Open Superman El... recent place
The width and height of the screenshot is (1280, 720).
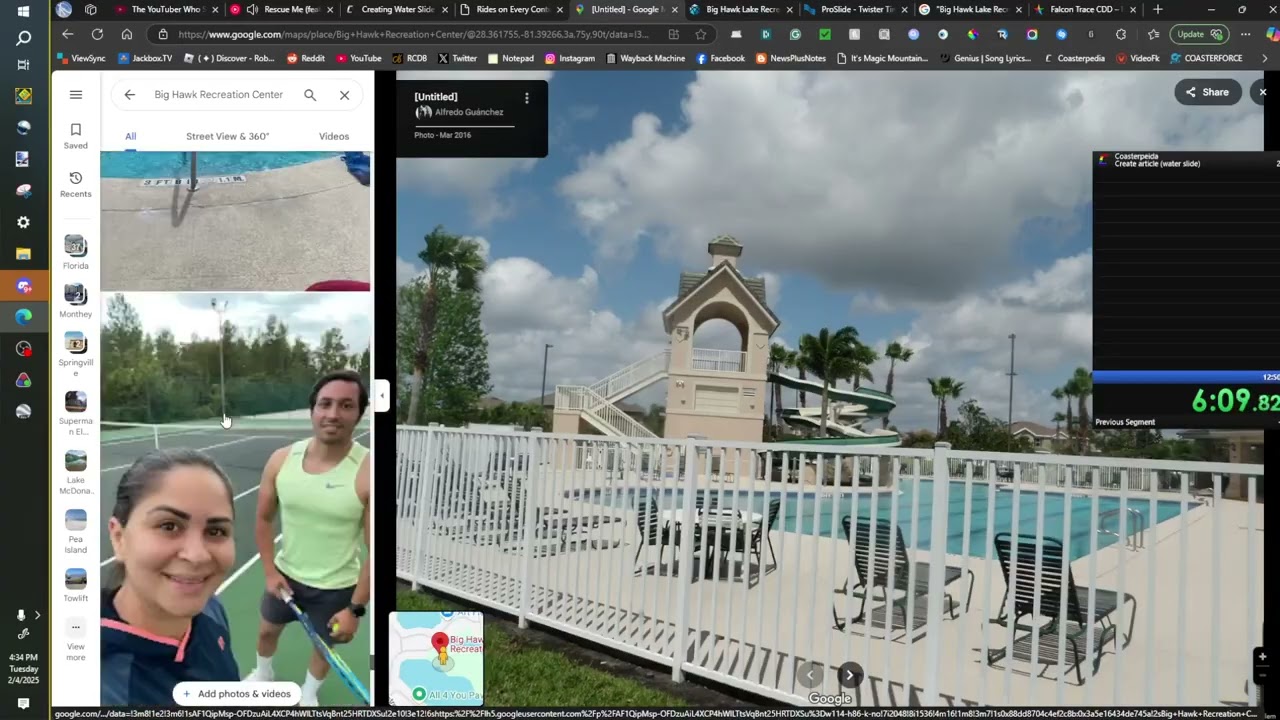point(76,414)
